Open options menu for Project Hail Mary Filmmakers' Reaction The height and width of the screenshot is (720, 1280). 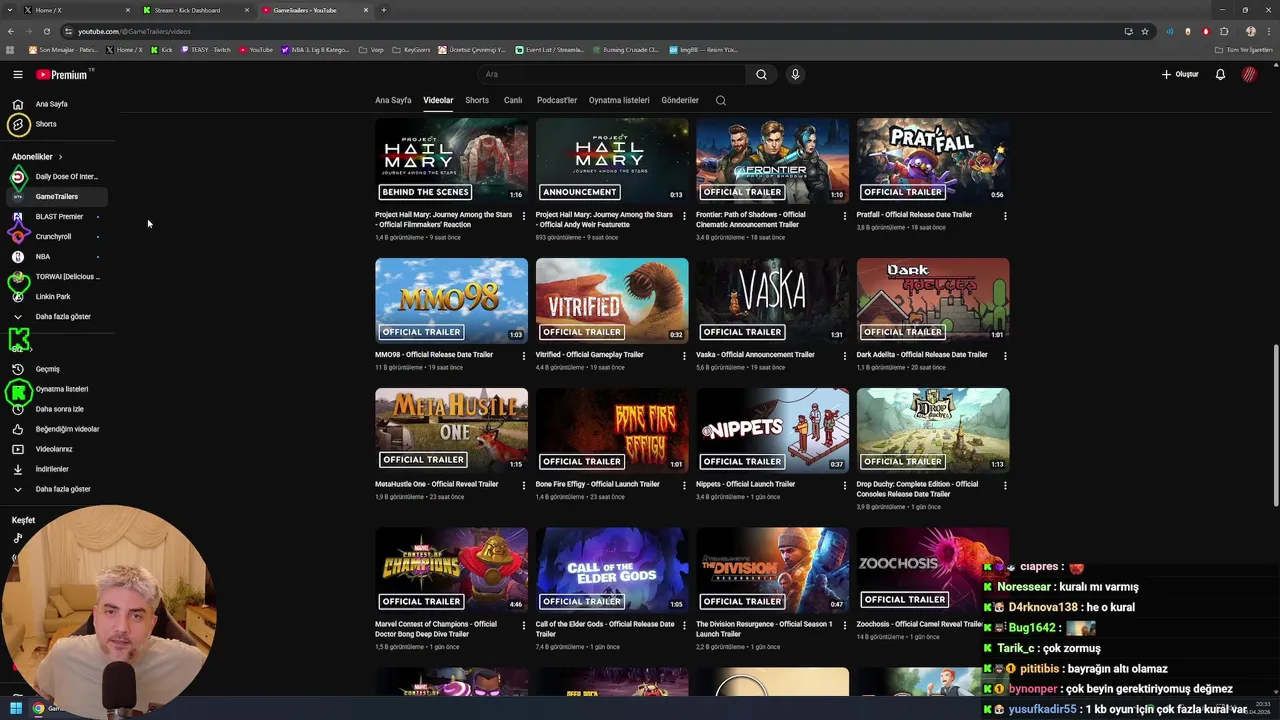[x=524, y=216]
